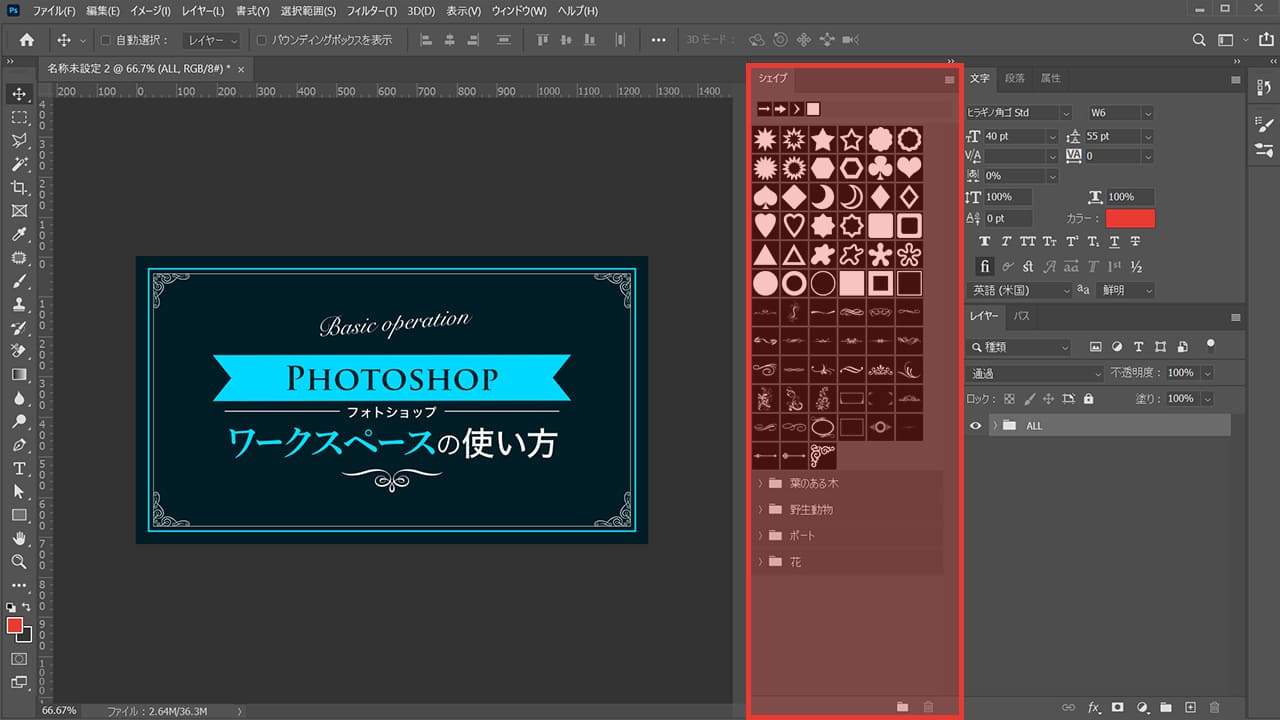
Task: Click the red foreground color swatch in toolbar
Action: coord(15,625)
